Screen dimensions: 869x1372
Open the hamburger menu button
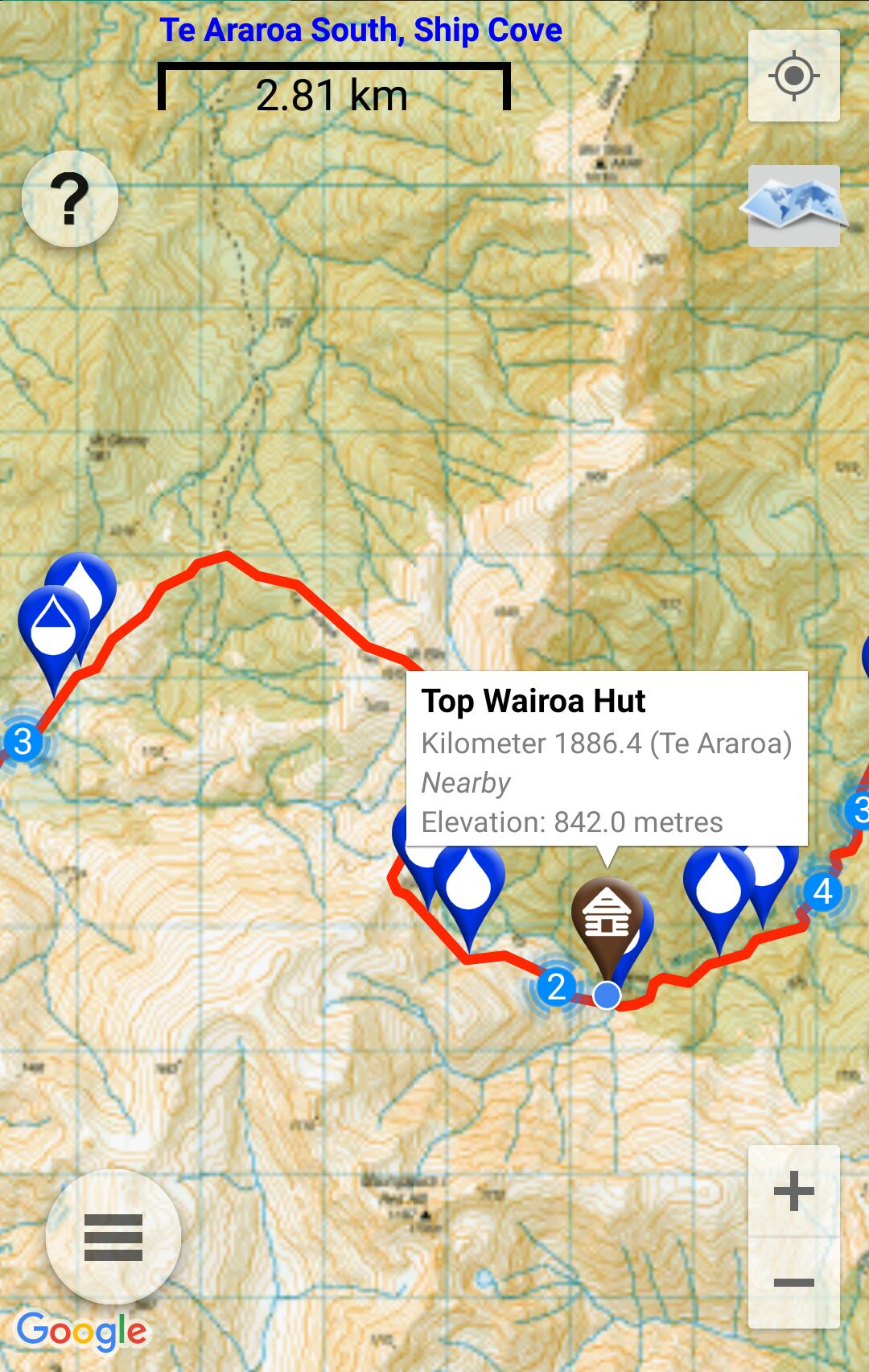tap(113, 1237)
